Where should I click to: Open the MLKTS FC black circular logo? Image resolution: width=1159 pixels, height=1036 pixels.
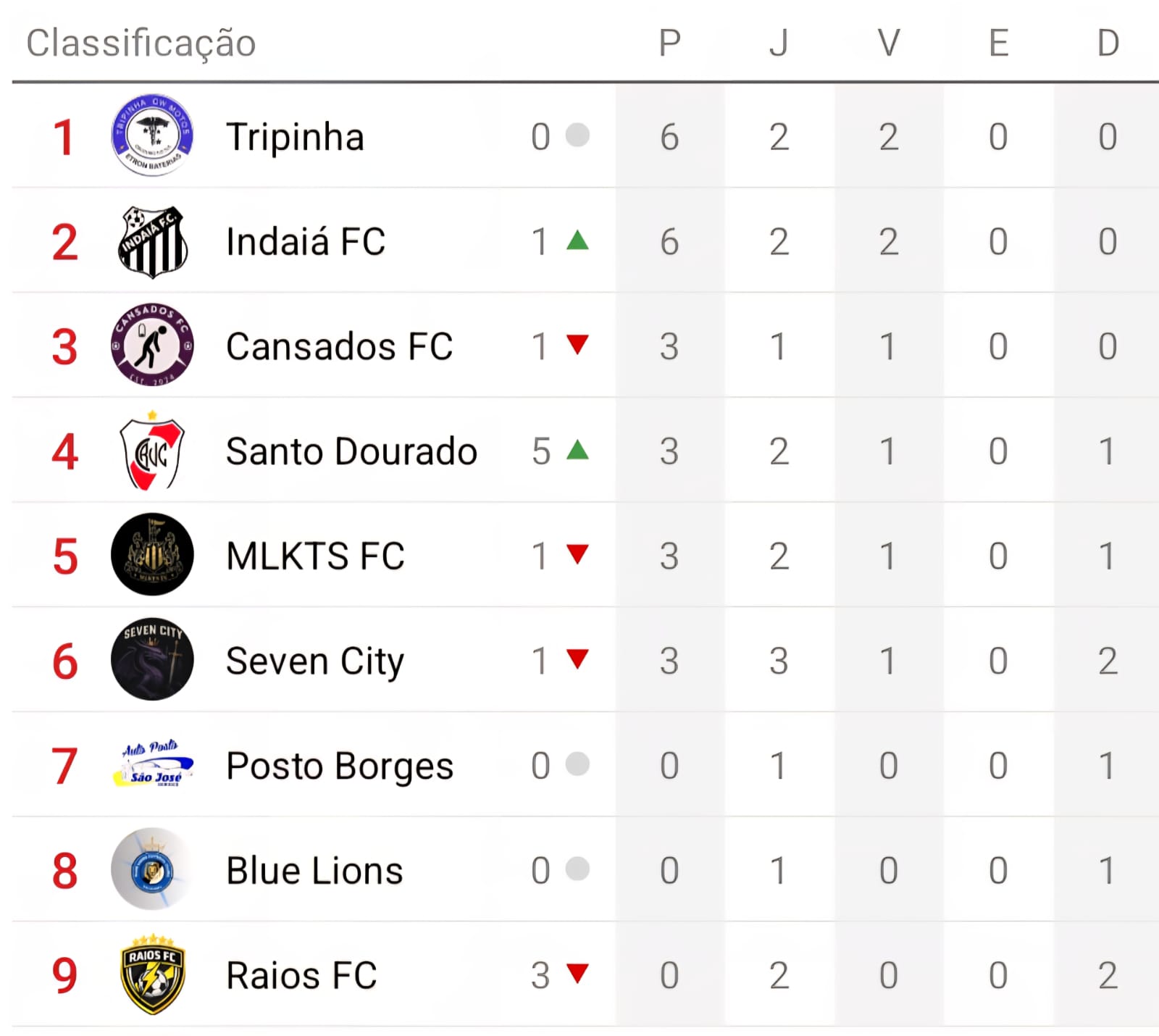[152, 555]
